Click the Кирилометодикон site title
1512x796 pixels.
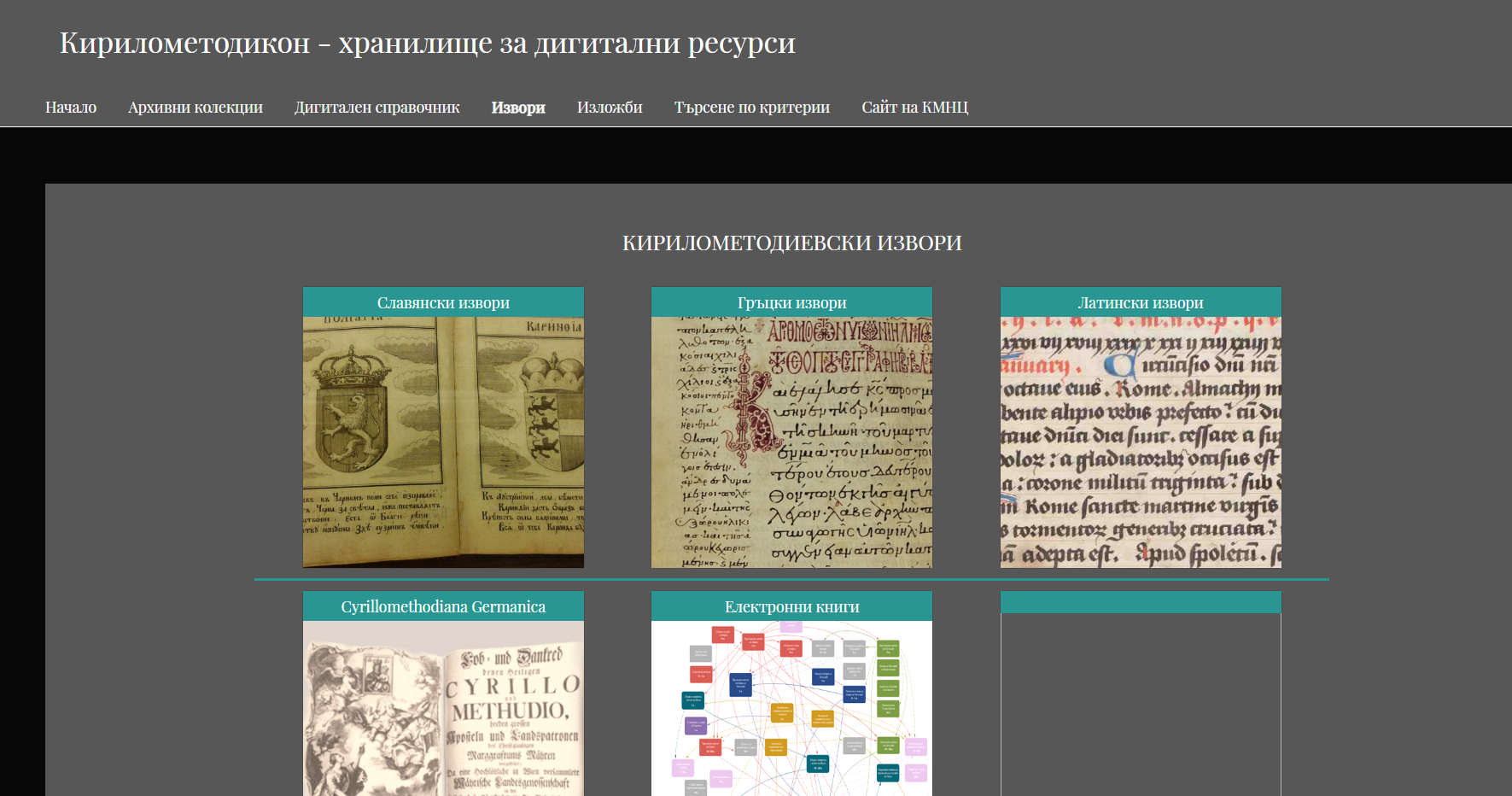pyautogui.click(x=427, y=43)
